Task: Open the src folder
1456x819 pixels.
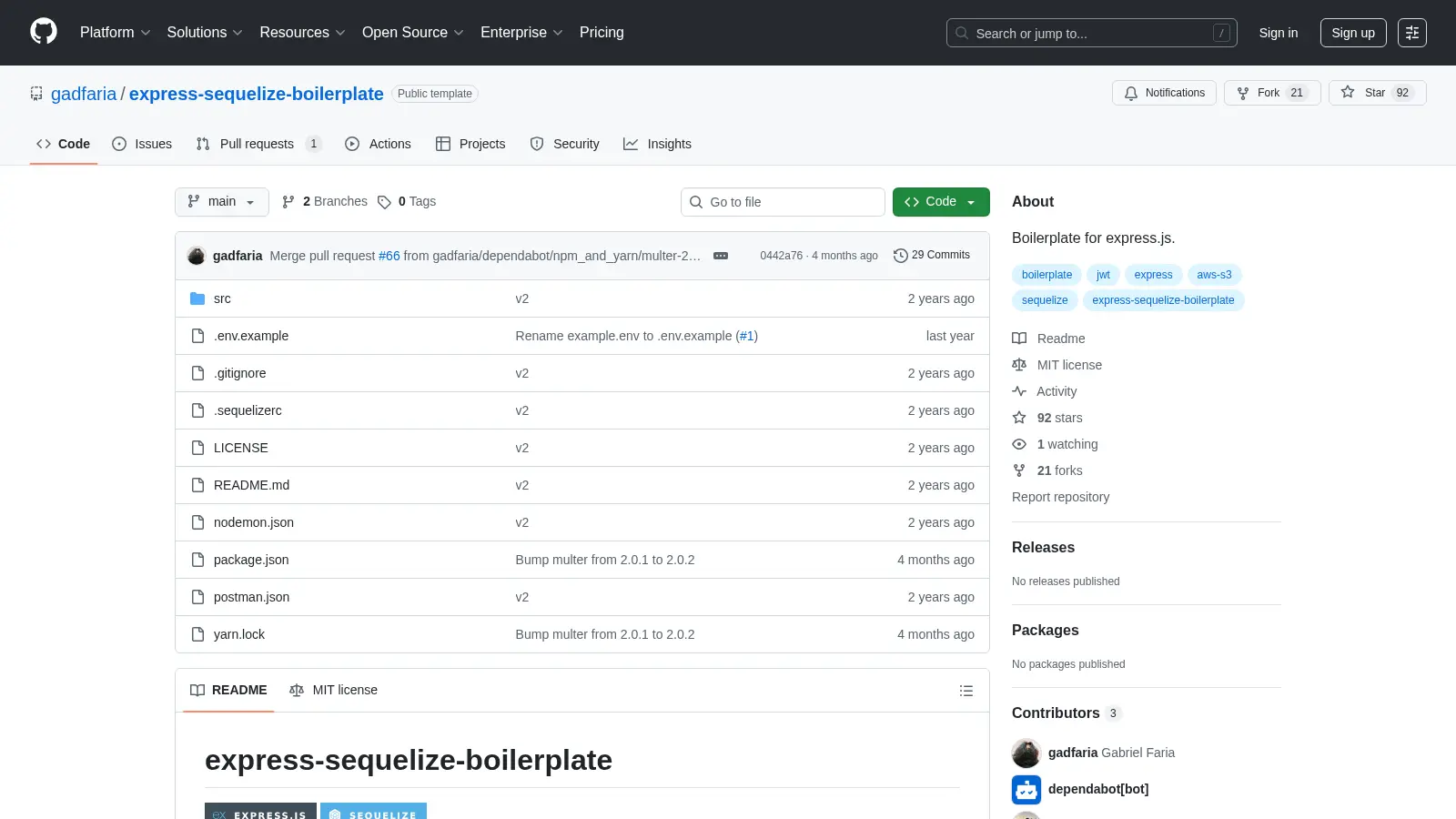Action: pos(222,298)
